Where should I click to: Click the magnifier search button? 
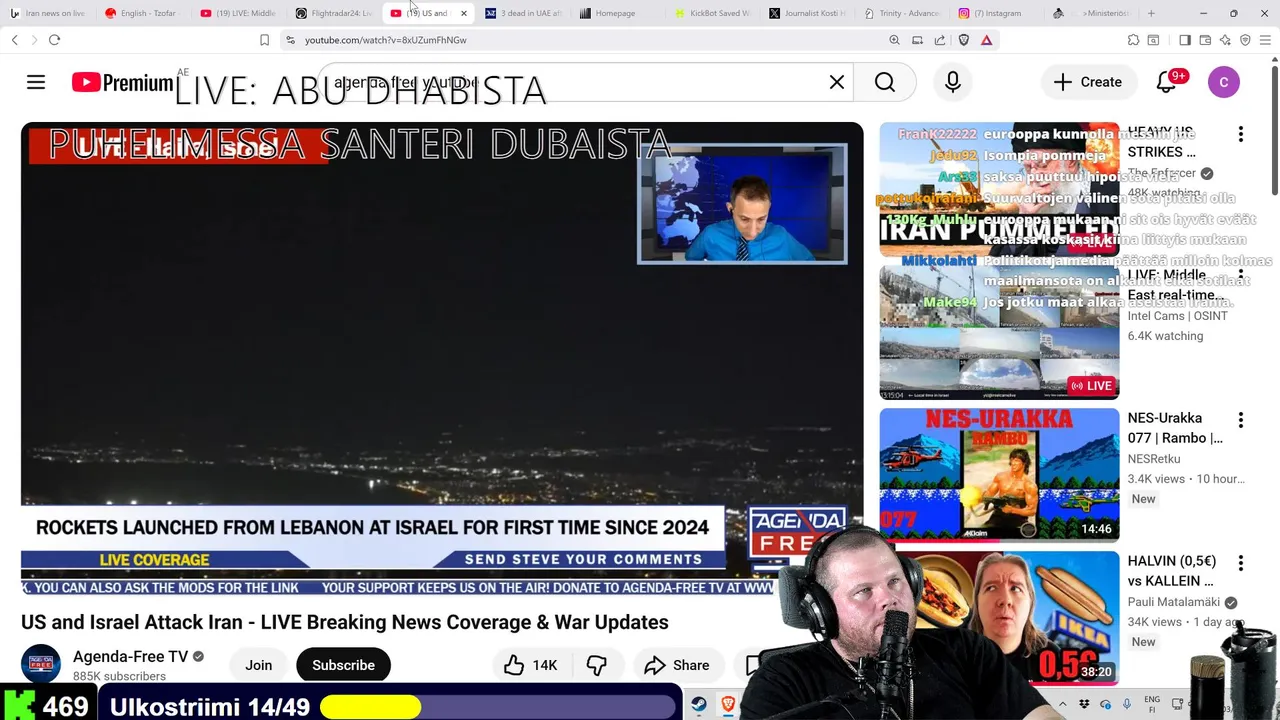click(x=885, y=82)
